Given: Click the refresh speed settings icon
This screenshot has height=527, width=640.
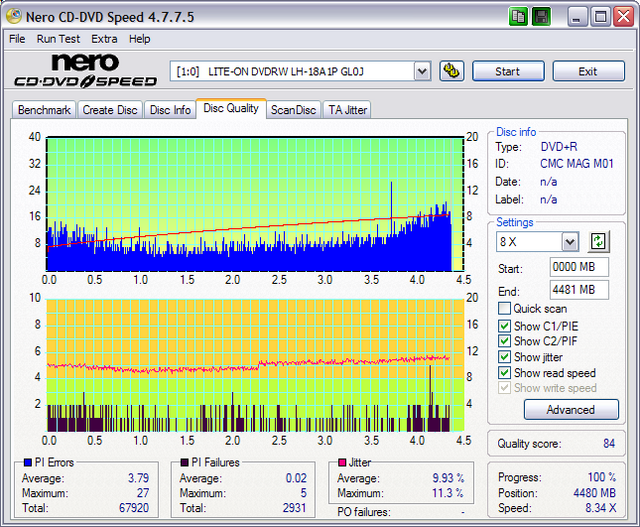Looking at the screenshot, I should (598, 242).
